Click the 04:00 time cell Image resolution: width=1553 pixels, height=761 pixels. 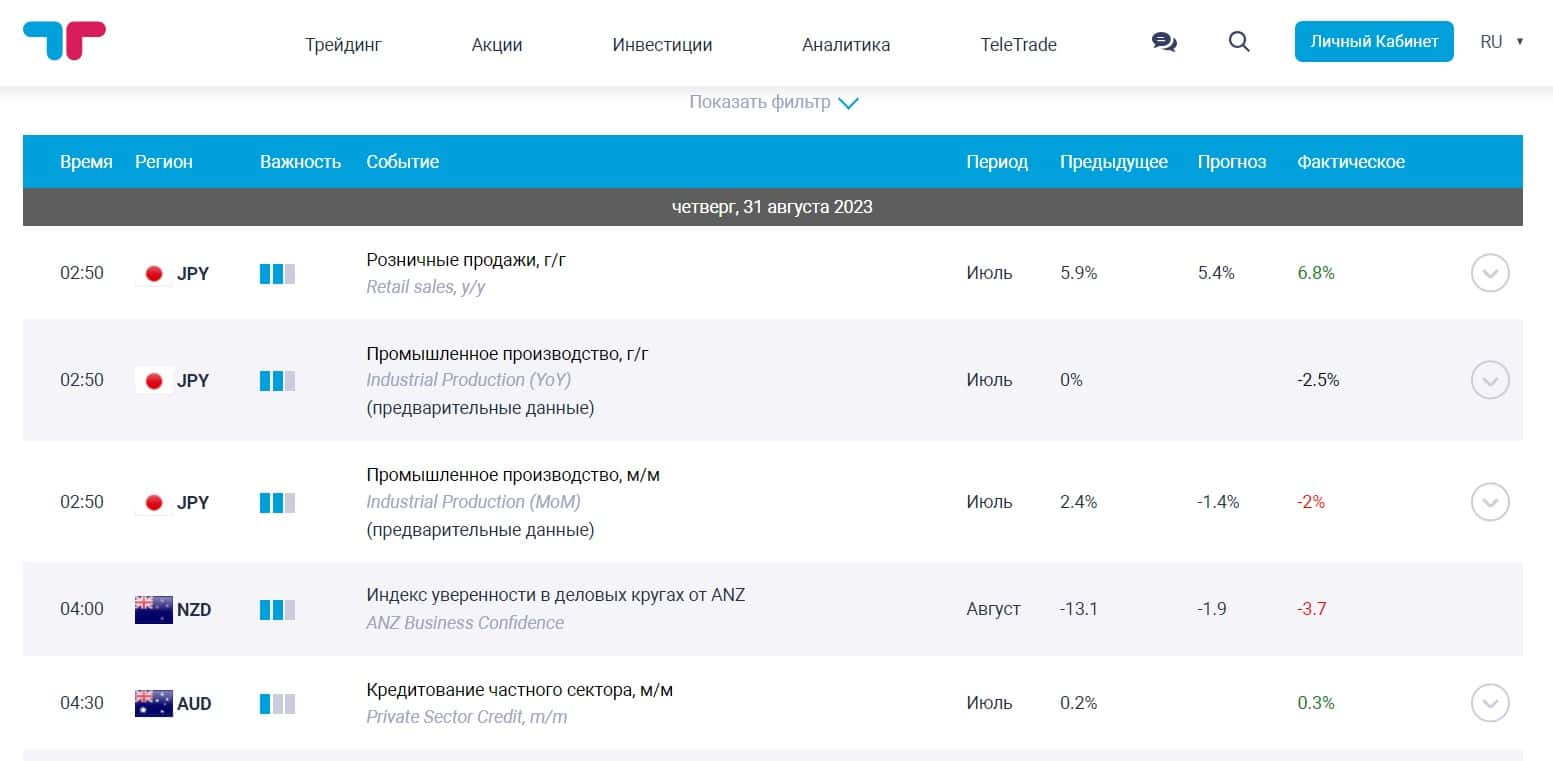tap(82, 609)
